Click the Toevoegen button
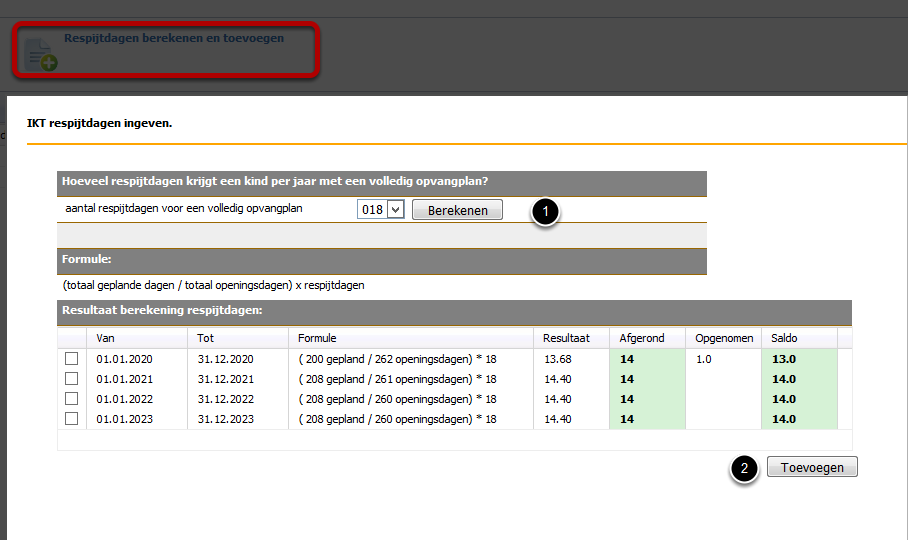 point(812,467)
